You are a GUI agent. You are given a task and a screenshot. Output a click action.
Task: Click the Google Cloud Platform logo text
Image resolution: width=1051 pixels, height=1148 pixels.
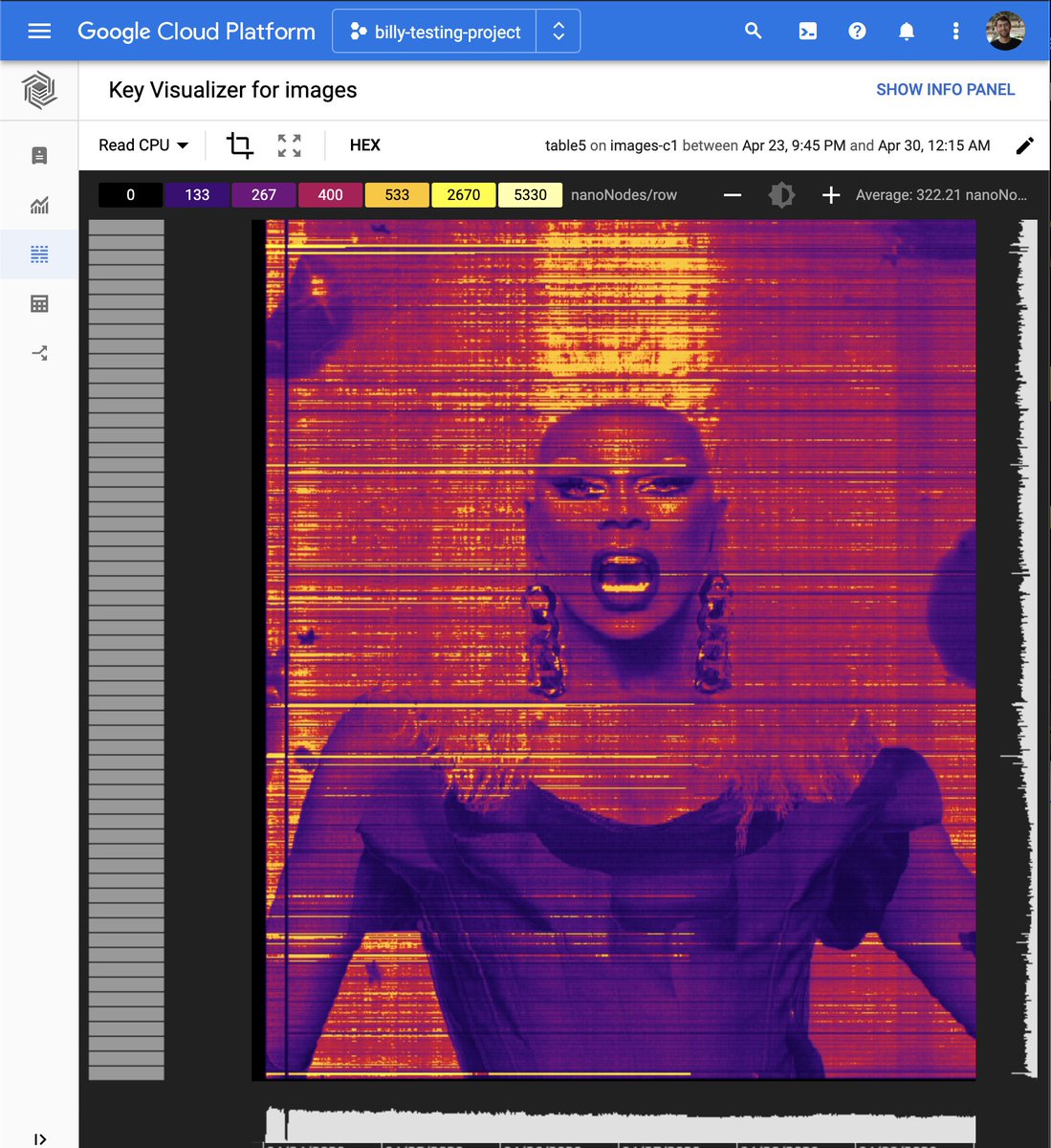(x=196, y=32)
